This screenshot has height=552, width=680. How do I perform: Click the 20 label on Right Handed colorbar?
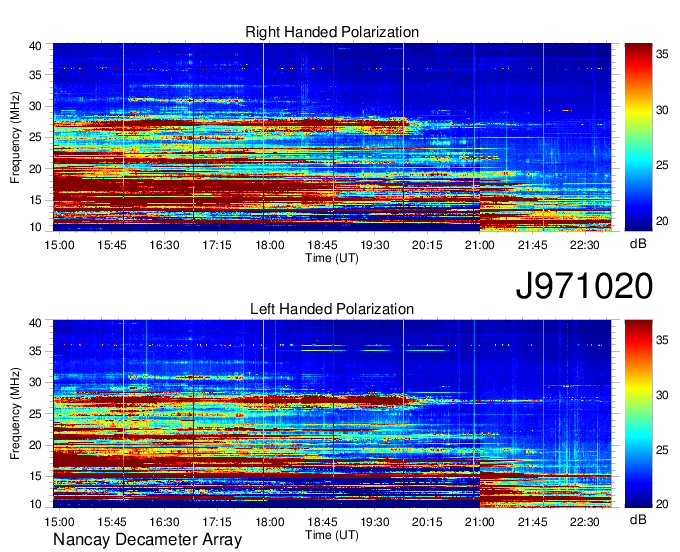point(662,221)
